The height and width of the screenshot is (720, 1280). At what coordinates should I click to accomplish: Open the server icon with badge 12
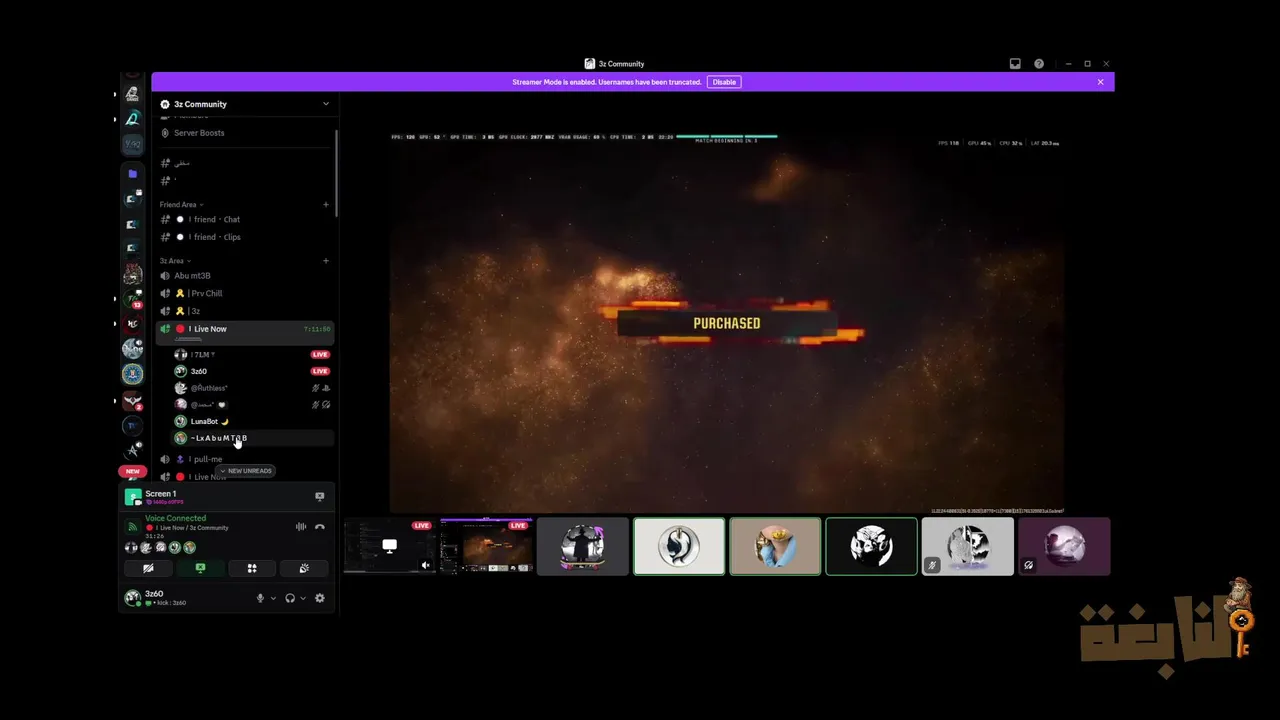click(x=132, y=298)
